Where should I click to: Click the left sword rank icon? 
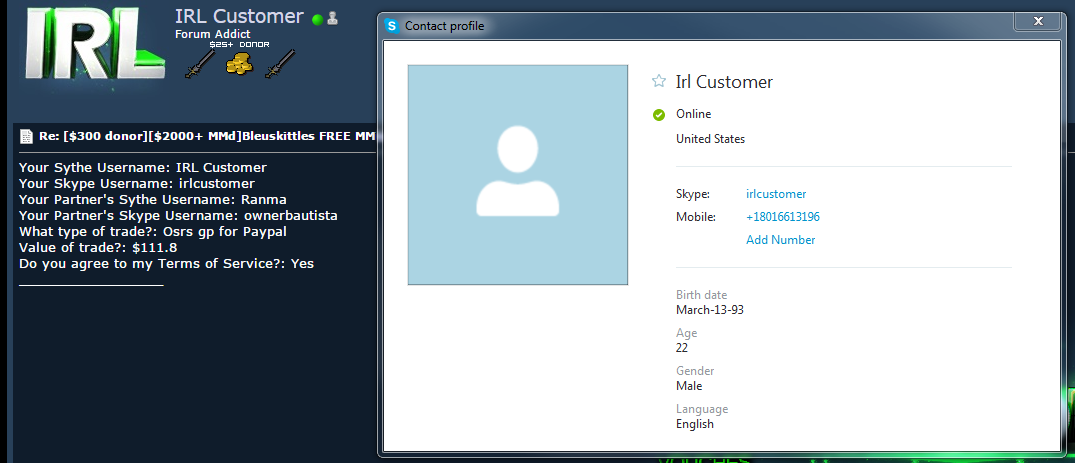tap(200, 64)
